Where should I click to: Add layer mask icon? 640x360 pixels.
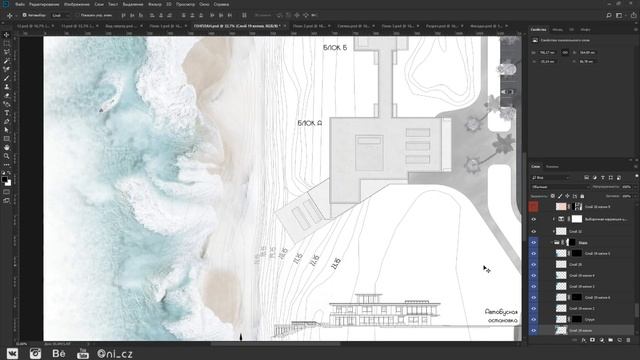point(593,340)
